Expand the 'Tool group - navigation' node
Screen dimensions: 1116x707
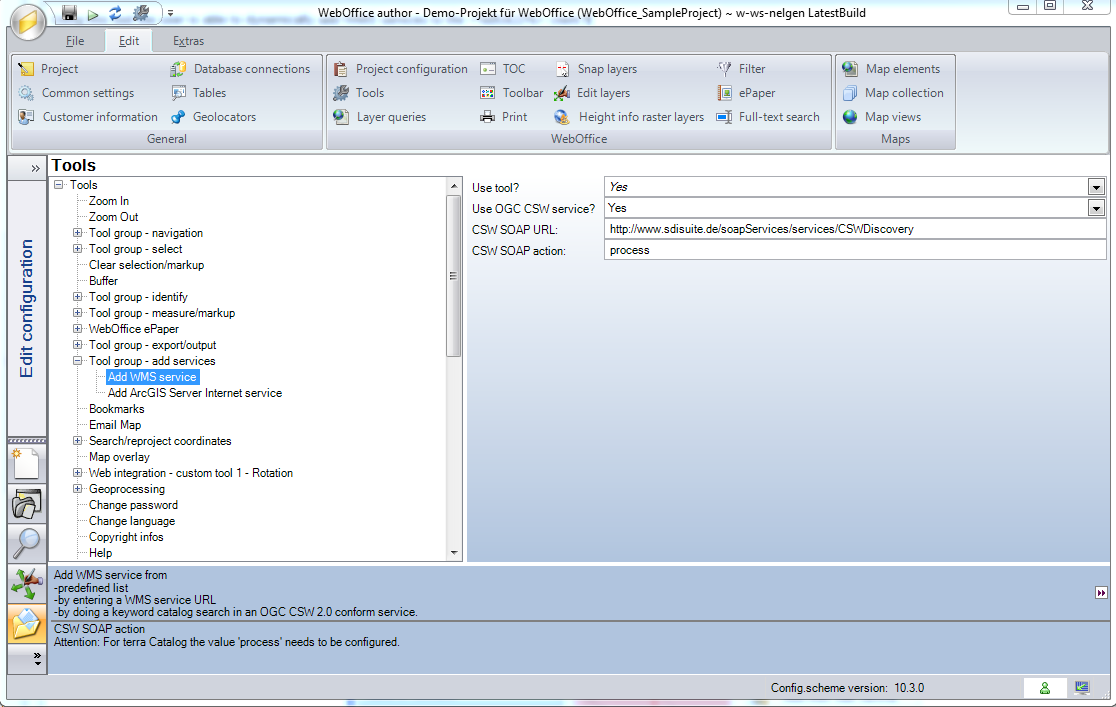(x=78, y=232)
